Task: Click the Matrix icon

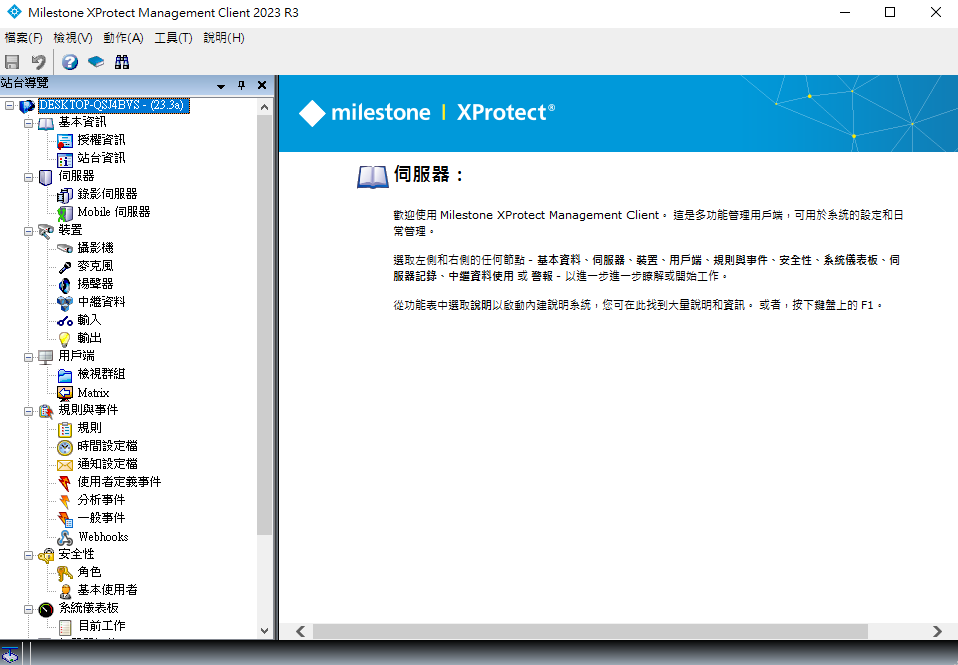Action: coord(65,393)
